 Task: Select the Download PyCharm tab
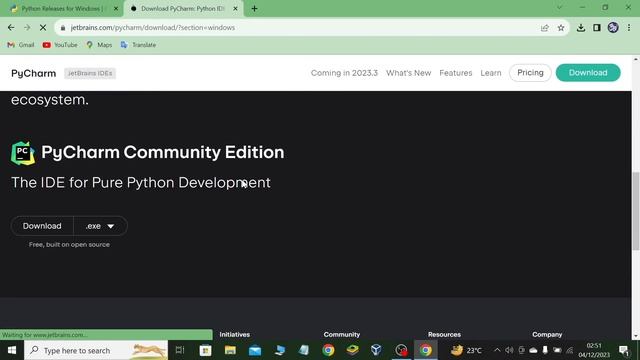pos(183,9)
